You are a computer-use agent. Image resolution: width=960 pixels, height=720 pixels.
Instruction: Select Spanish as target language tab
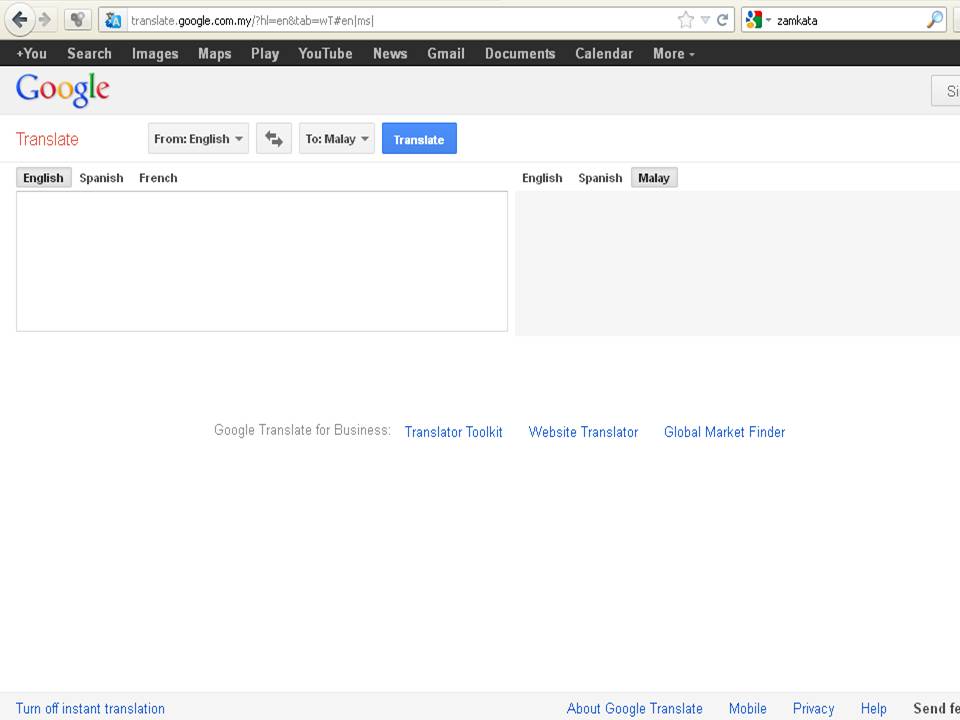pyautogui.click(x=600, y=178)
